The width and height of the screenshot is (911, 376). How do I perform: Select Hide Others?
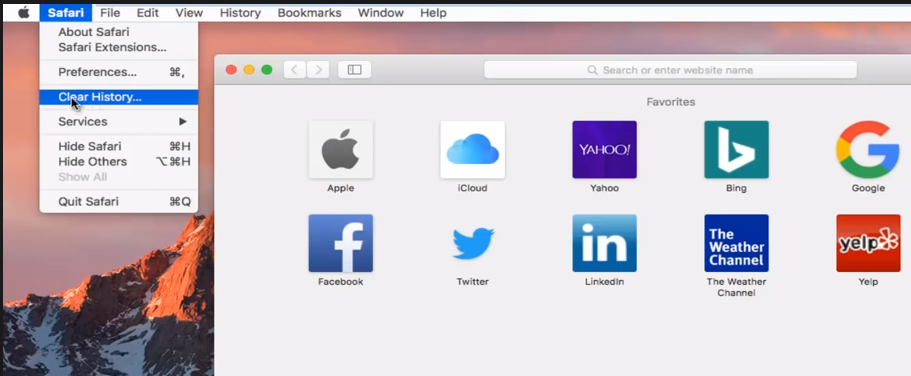(119, 162)
